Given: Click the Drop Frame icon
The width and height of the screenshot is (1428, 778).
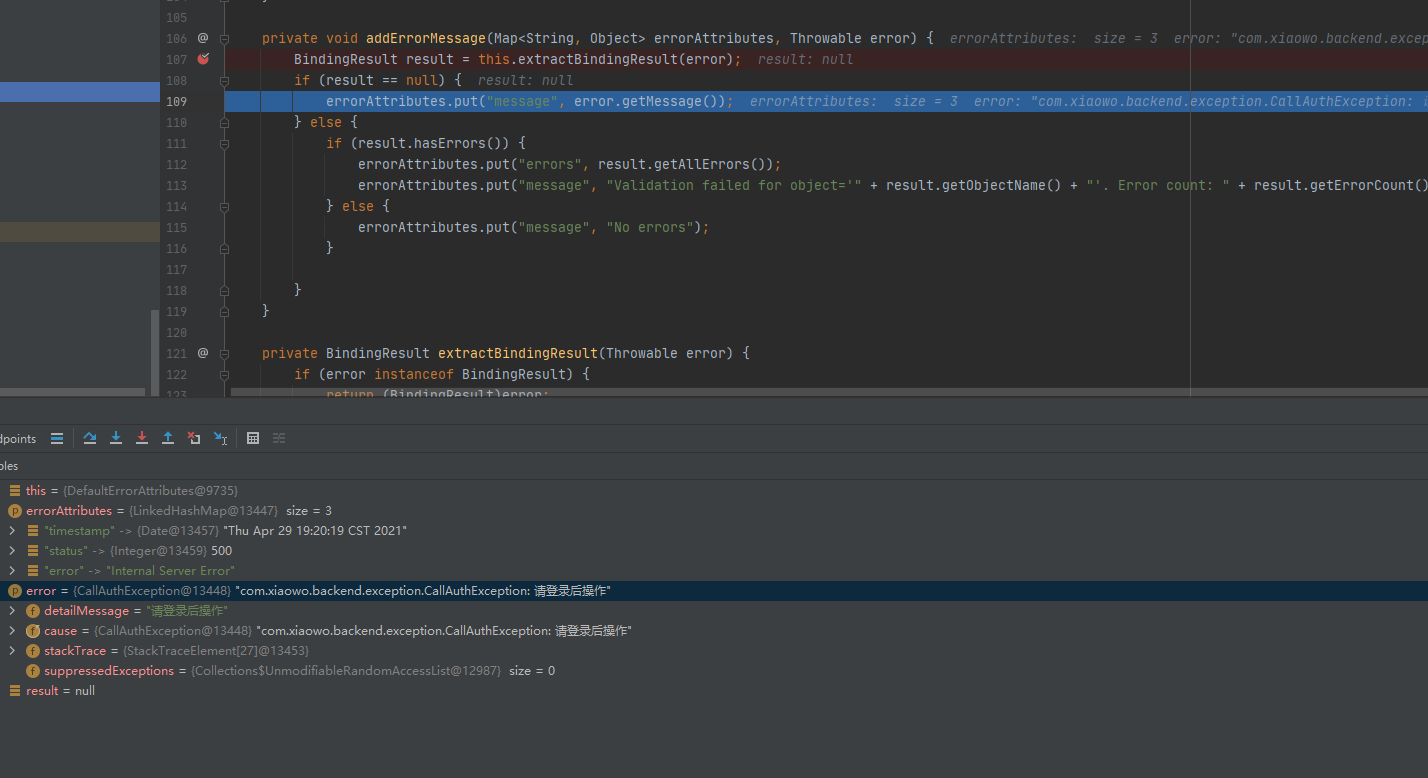Looking at the screenshot, I should pos(194,438).
